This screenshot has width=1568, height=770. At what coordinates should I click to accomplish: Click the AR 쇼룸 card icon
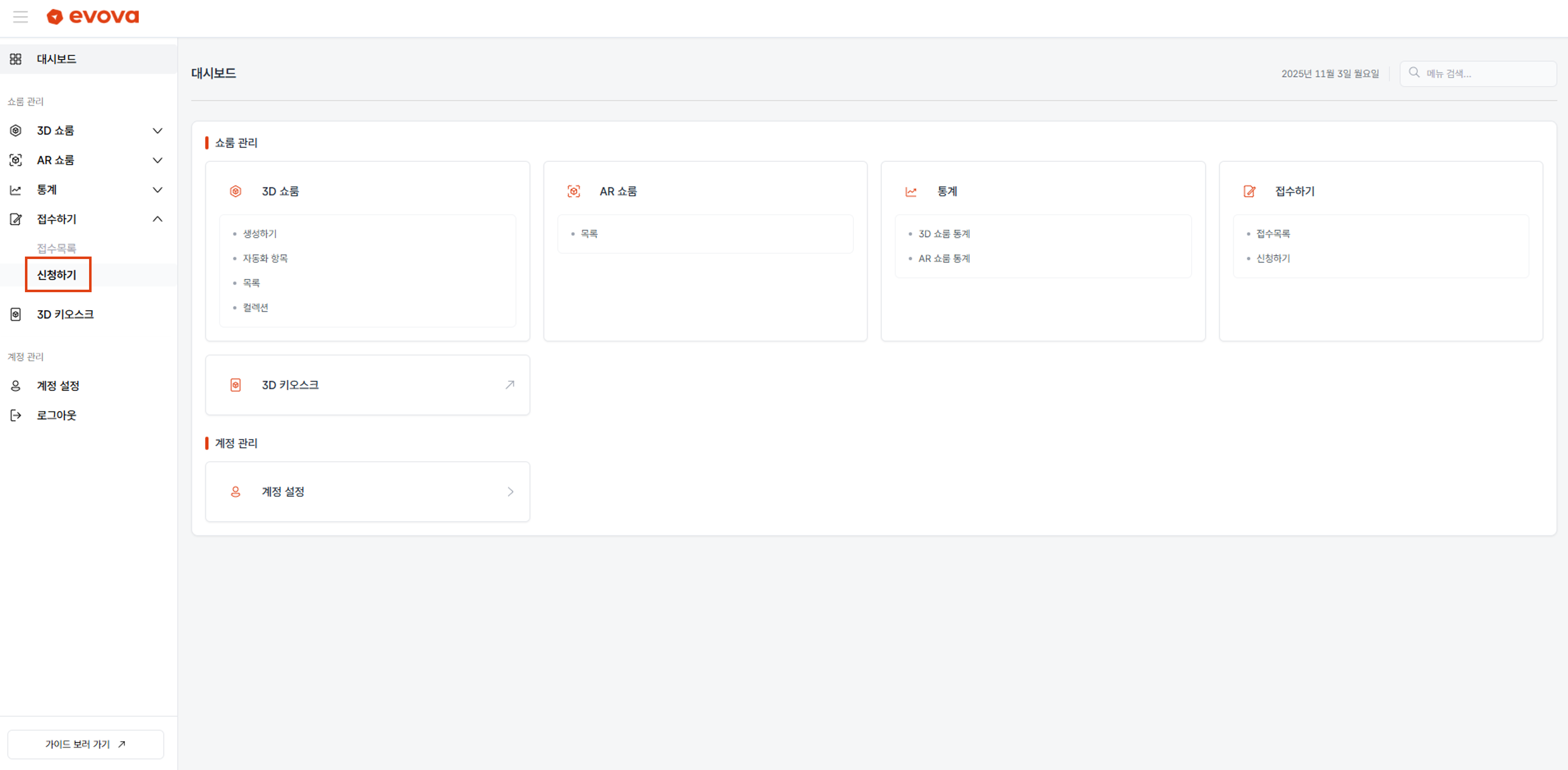tap(573, 191)
